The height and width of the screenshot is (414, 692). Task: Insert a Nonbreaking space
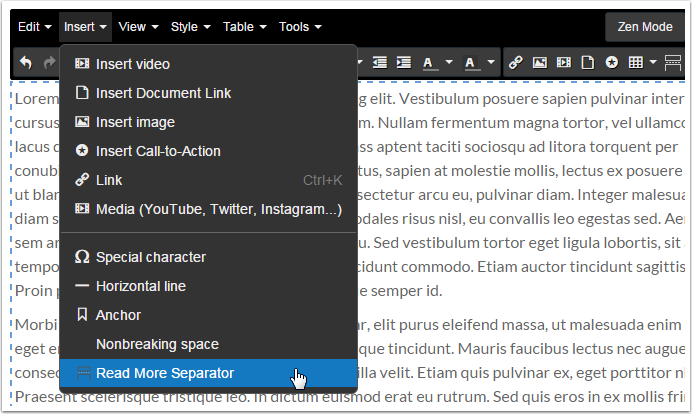point(208,344)
